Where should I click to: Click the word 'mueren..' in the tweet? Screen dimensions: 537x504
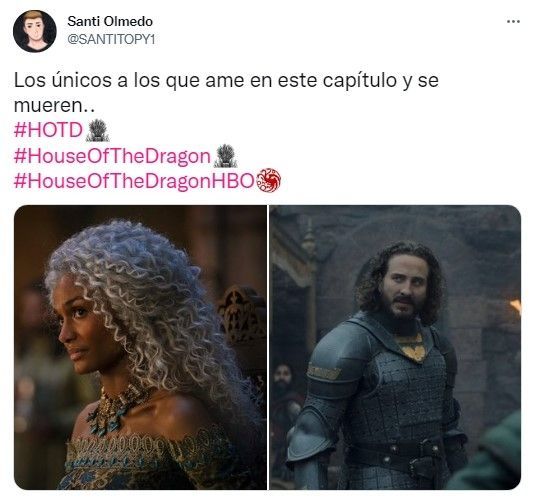(x=54, y=105)
